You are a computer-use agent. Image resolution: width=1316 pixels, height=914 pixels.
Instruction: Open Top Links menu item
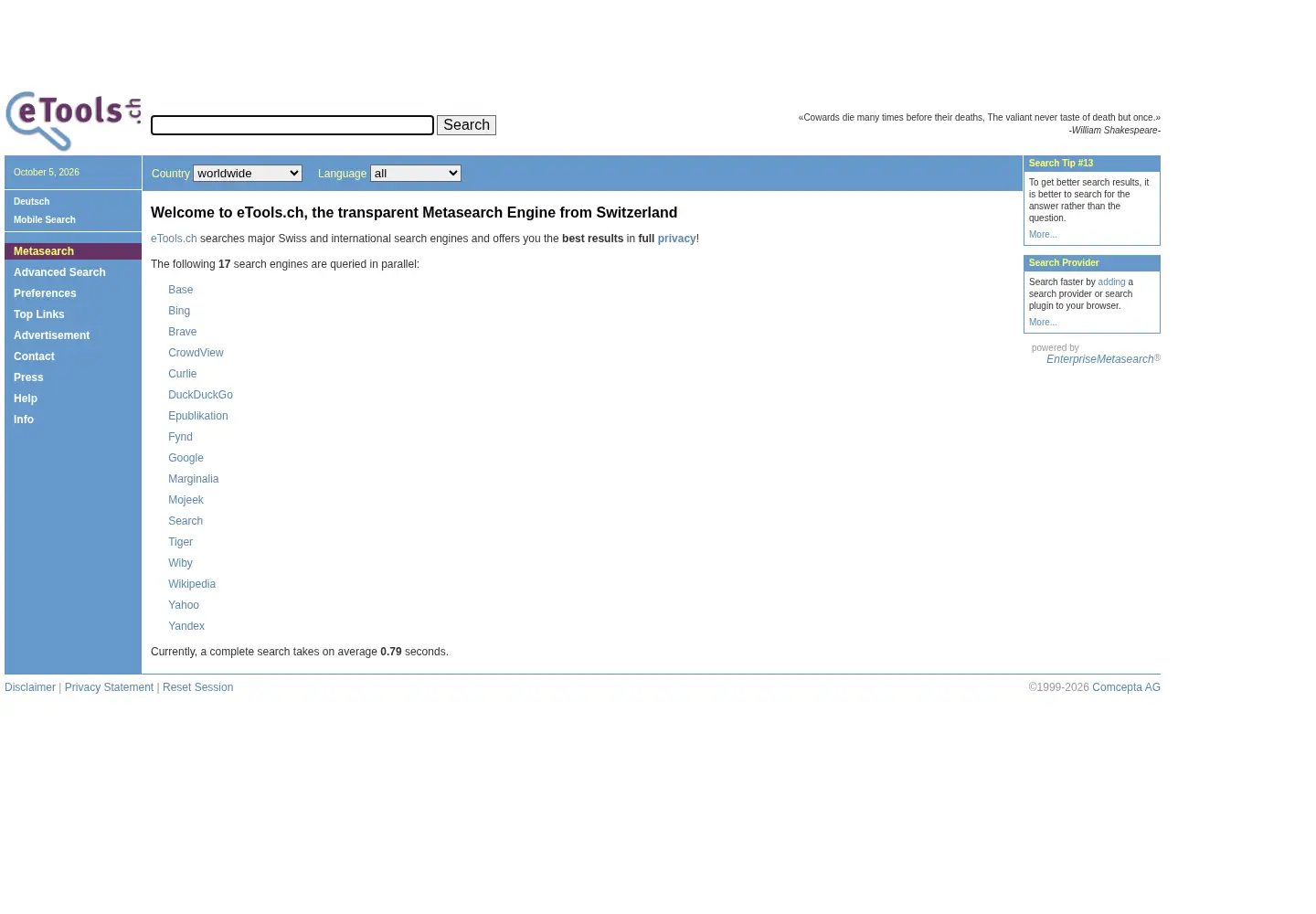pyautogui.click(x=39, y=314)
